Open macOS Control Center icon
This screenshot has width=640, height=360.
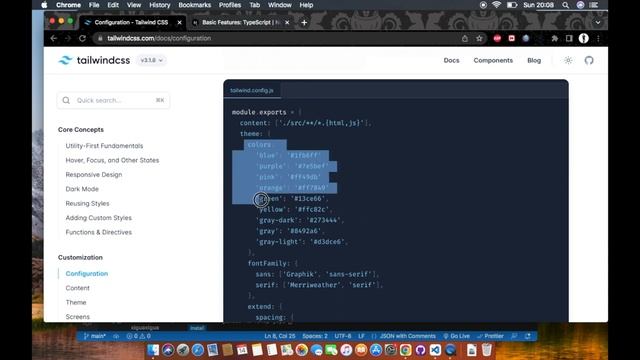(x=594, y=5)
